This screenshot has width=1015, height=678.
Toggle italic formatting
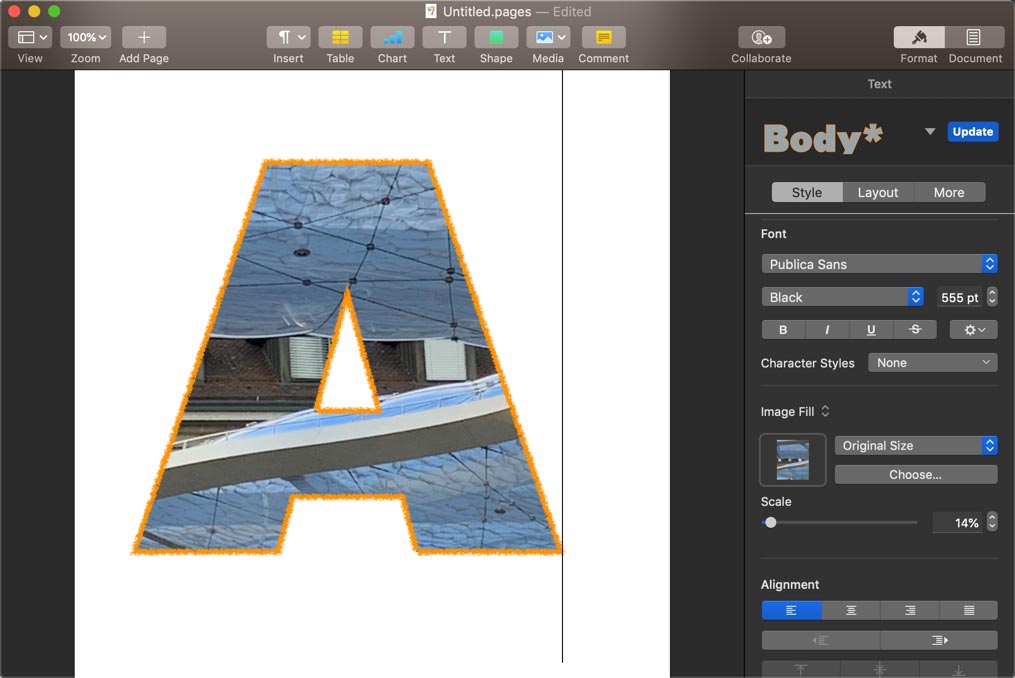[x=827, y=330]
